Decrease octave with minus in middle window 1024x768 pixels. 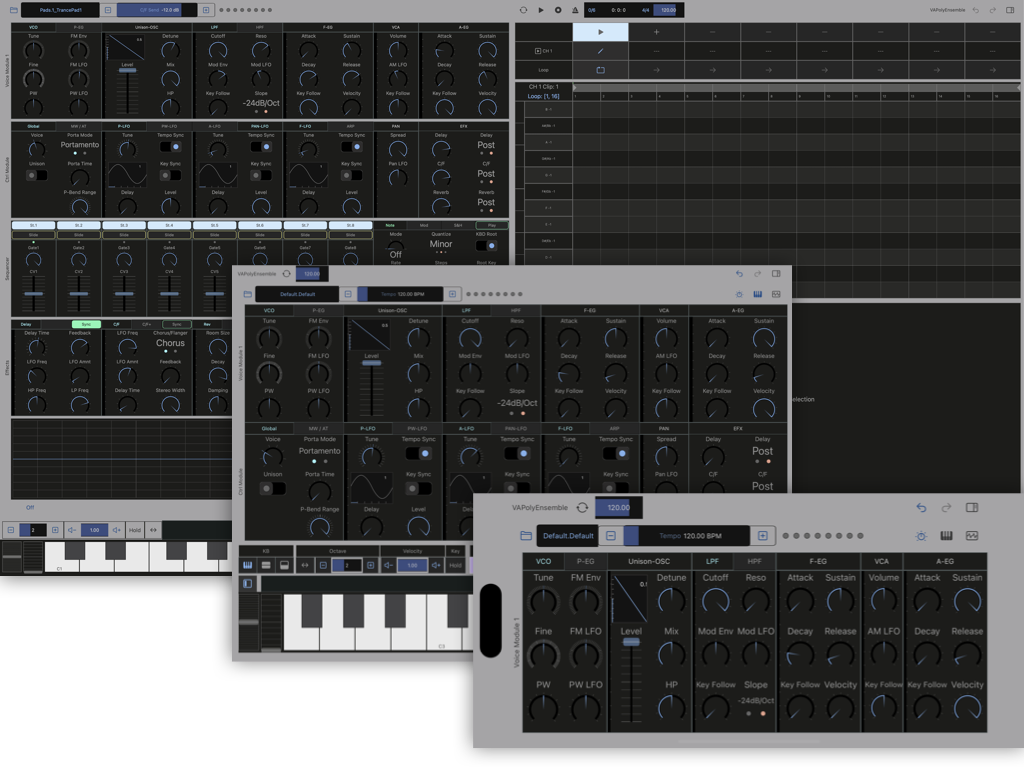[323, 565]
